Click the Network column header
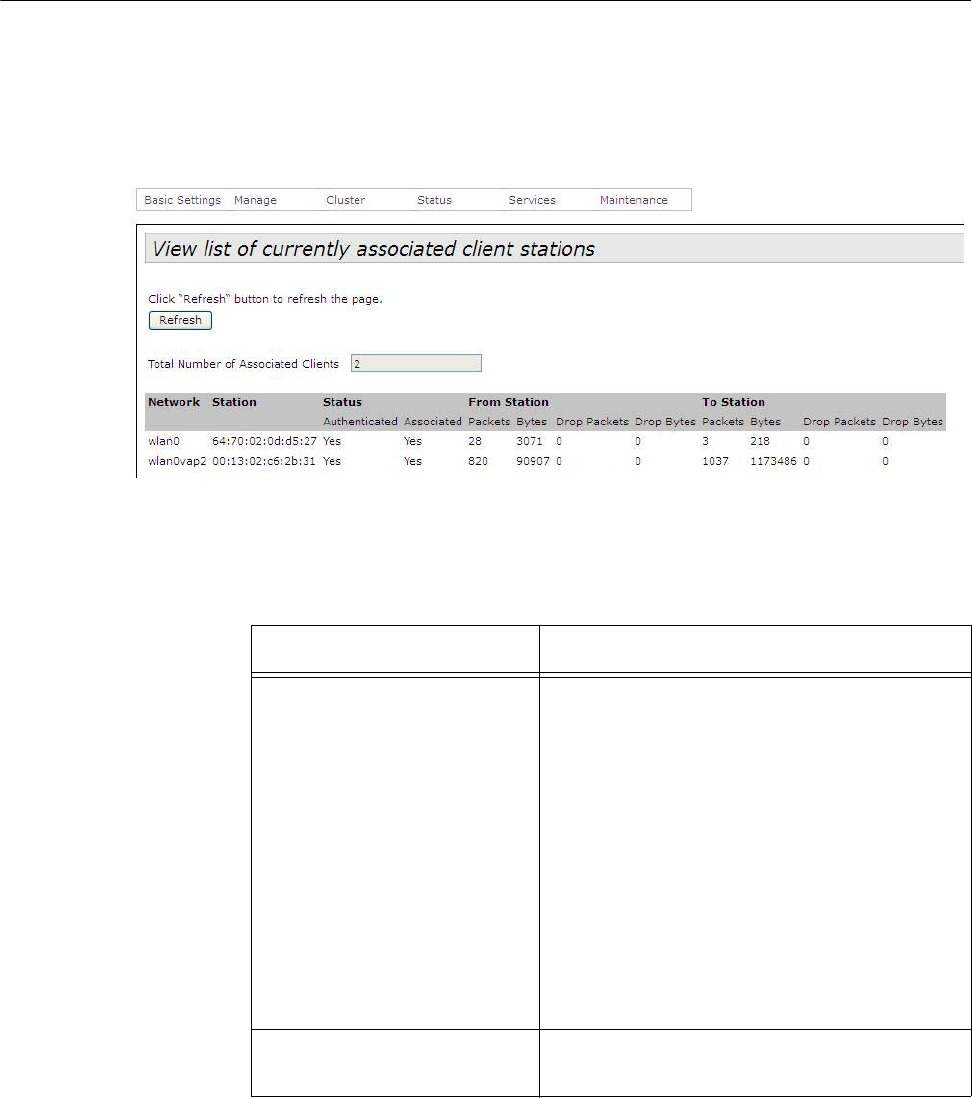This screenshot has height=1098, width=972. [x=174, y=402]
